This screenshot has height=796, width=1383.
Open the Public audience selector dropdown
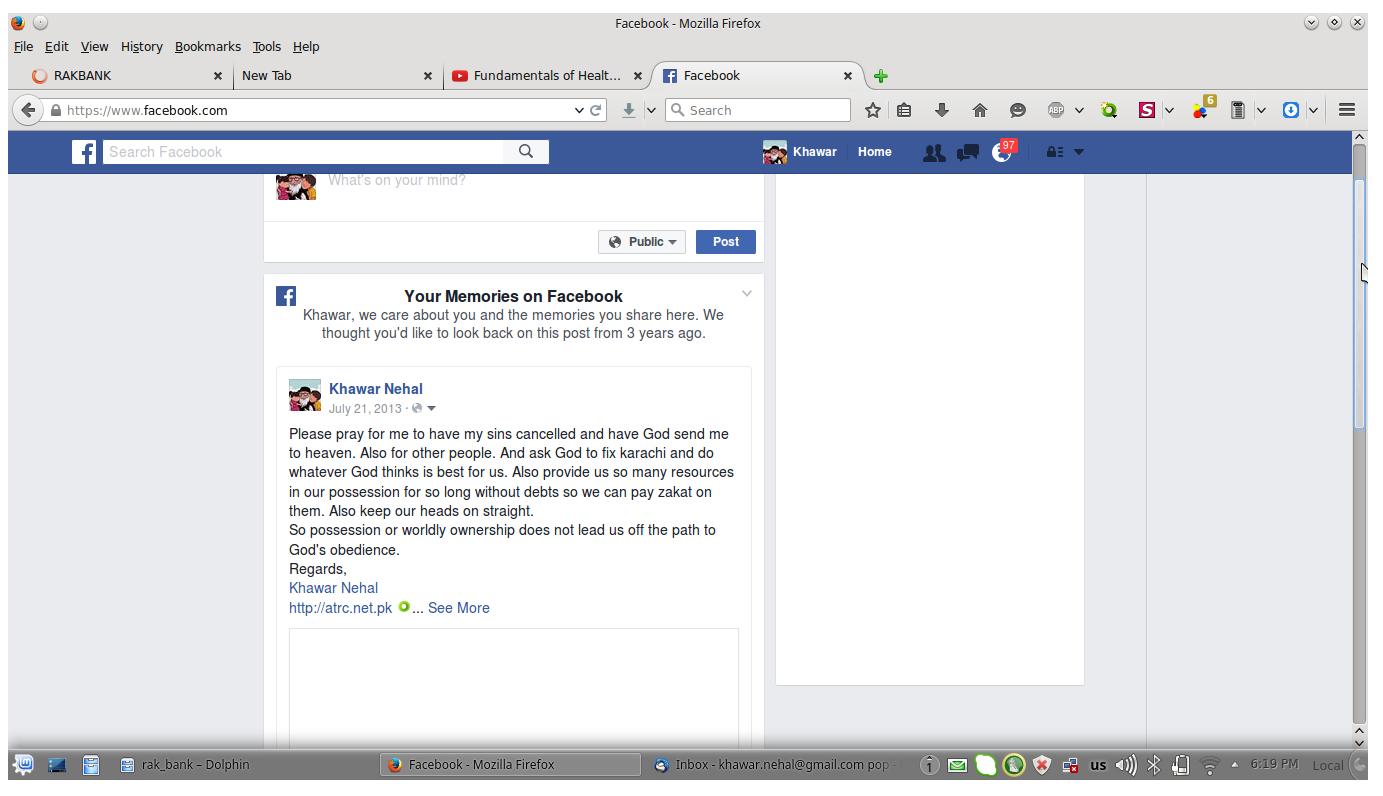coord(642,242)
